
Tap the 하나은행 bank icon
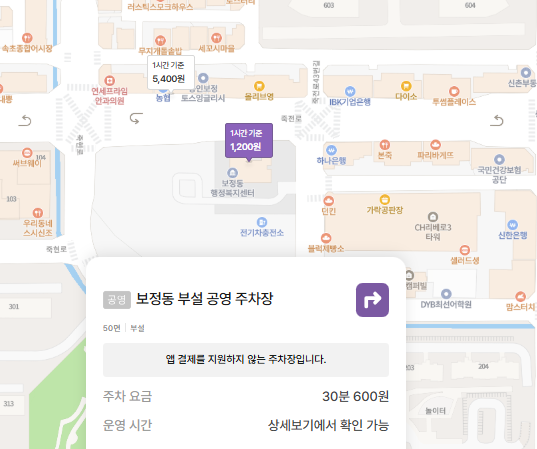point(331,150)
